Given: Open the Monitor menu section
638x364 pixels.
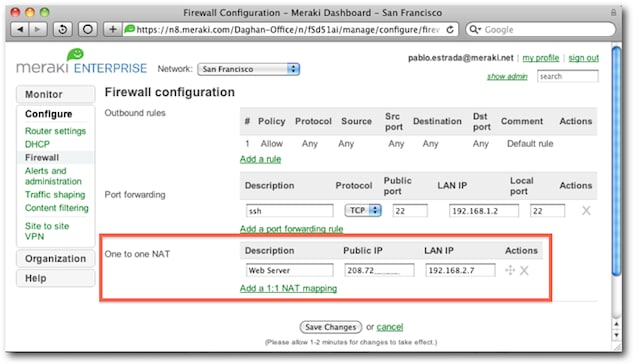Looking at the screenshot, I should 55,94.
